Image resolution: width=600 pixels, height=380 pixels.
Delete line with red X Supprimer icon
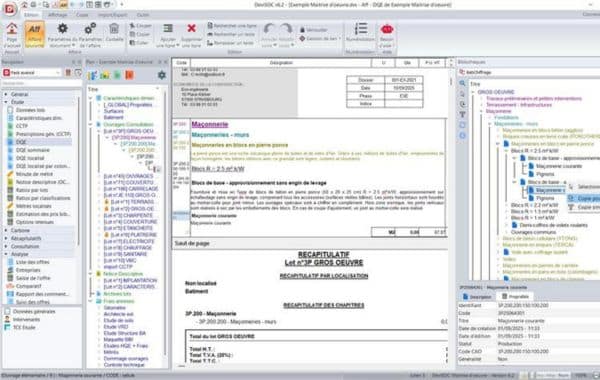click(x=191, y=34)
